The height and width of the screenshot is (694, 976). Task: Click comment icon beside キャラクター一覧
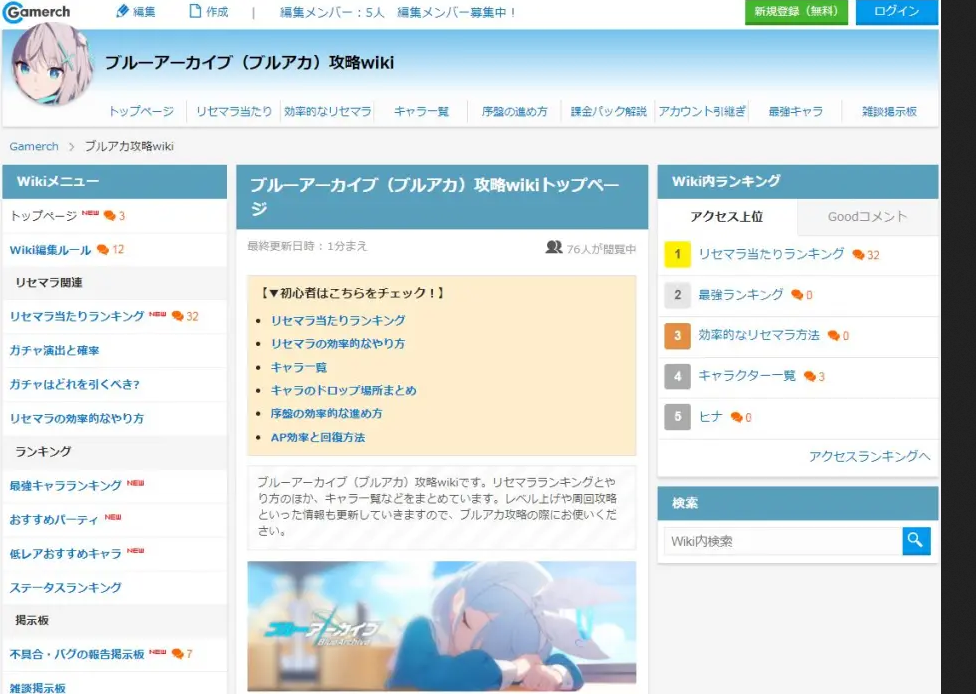pos(809,377)
